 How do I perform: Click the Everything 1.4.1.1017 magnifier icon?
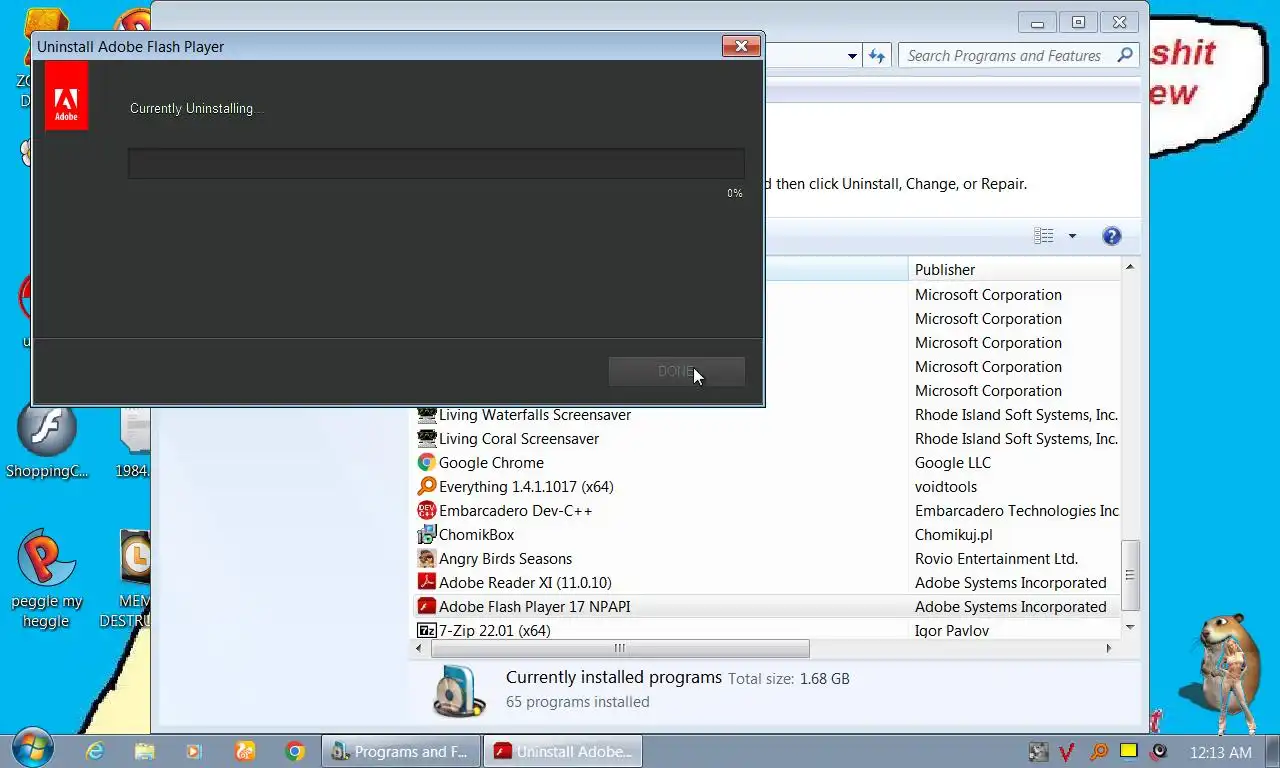coord(427,486)
